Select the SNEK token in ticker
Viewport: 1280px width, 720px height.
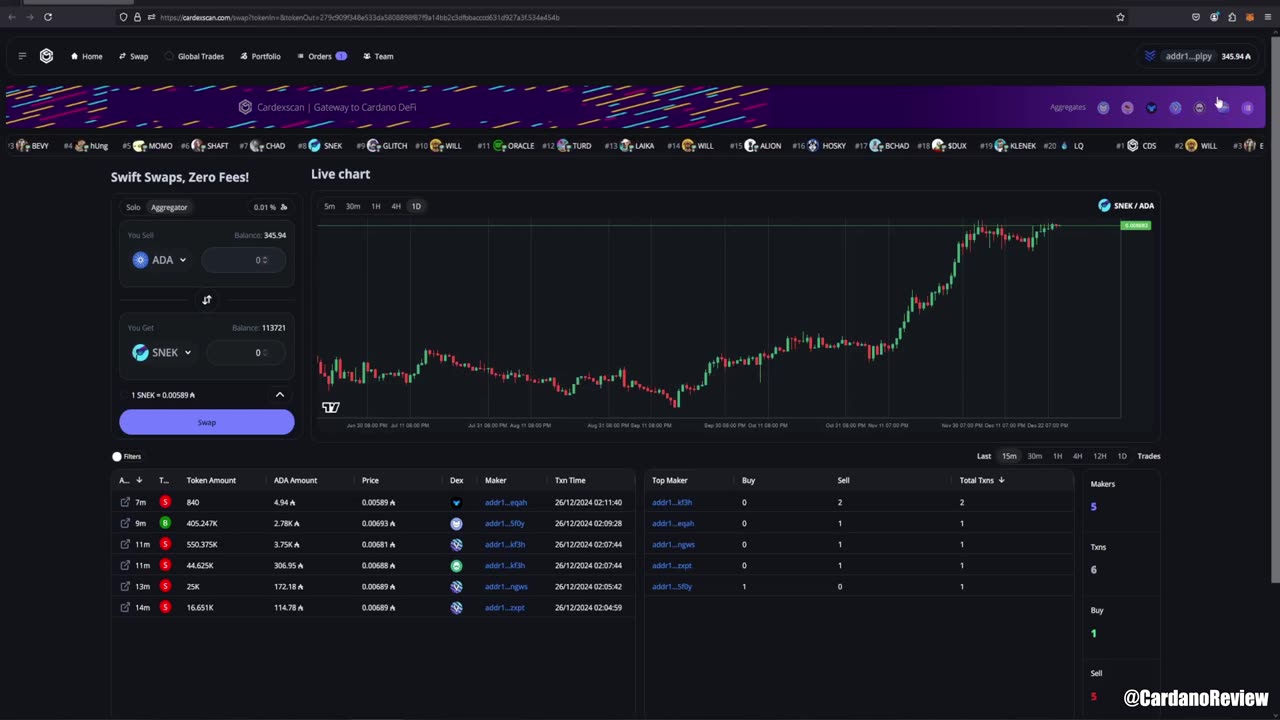pos(324,145)
